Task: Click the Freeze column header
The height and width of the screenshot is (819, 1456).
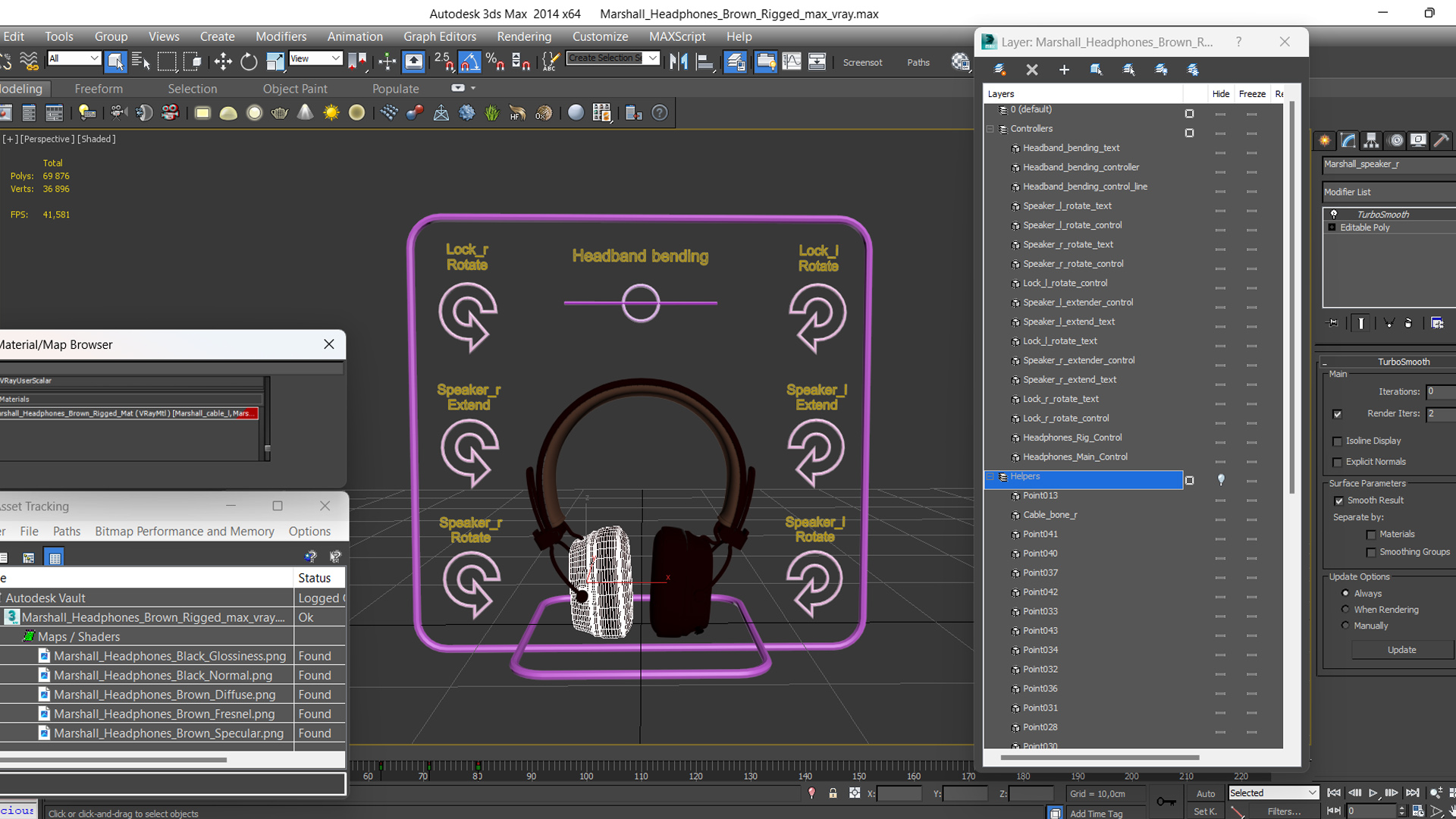Action: [1252, 94]
